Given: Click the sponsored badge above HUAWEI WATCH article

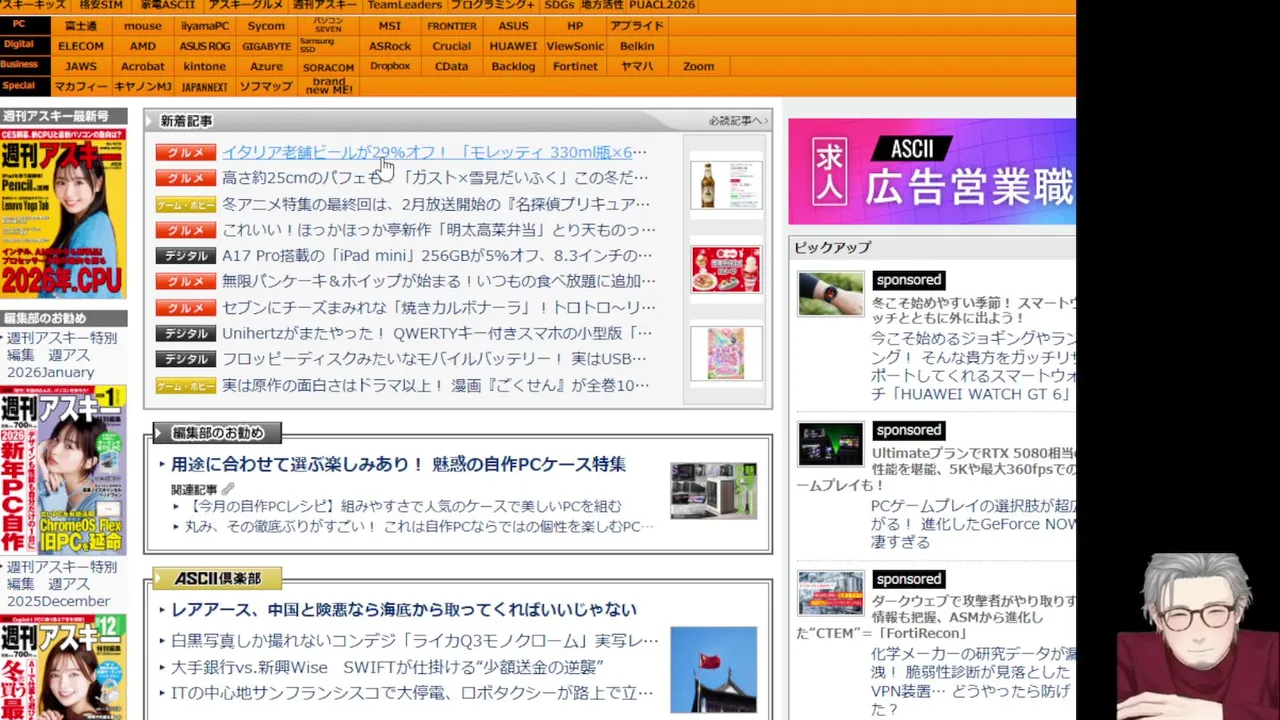Looking at the screenshot, I should [908, 280].
